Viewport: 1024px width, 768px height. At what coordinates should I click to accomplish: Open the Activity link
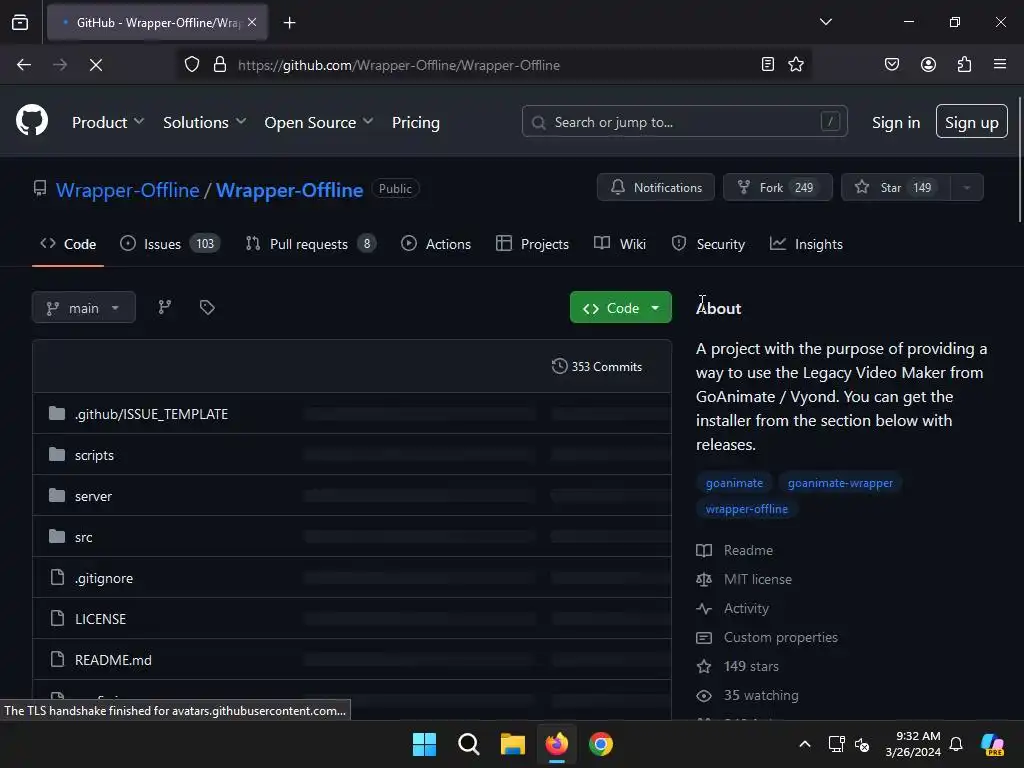733,609
